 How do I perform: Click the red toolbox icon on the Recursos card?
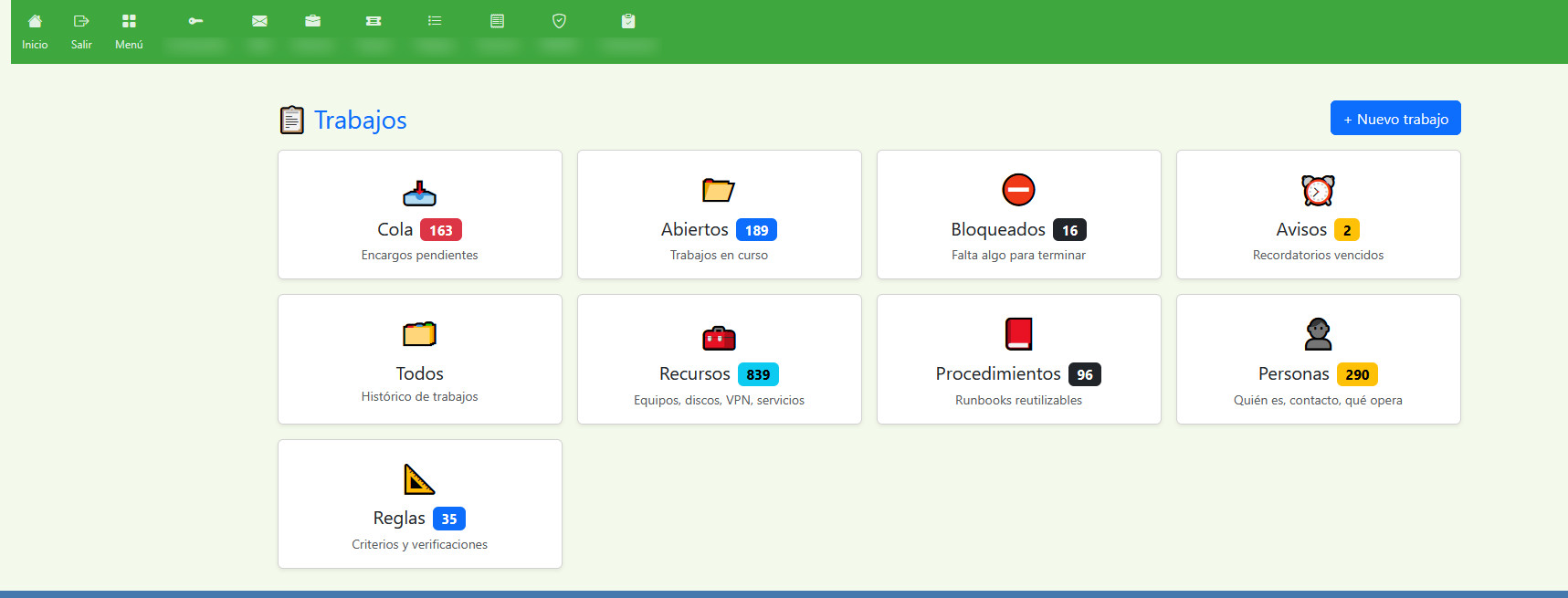click(719, 338)
